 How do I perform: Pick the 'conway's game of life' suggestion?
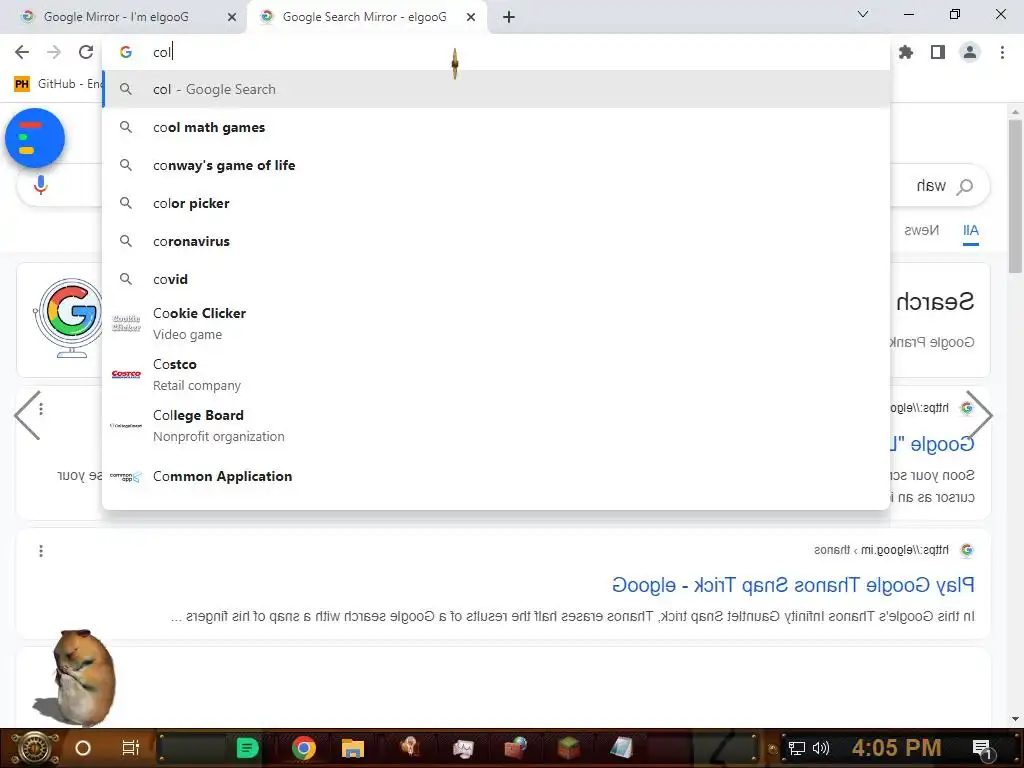(496, 165)
